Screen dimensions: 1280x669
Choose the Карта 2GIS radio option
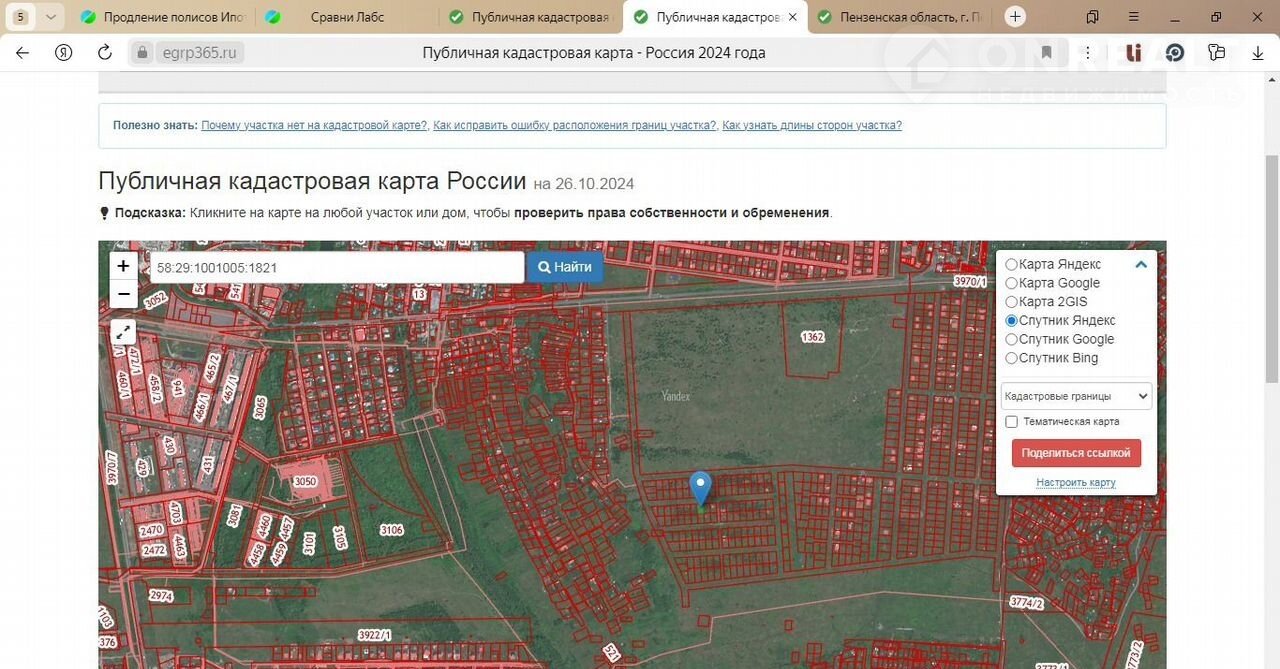(1012, 302)
